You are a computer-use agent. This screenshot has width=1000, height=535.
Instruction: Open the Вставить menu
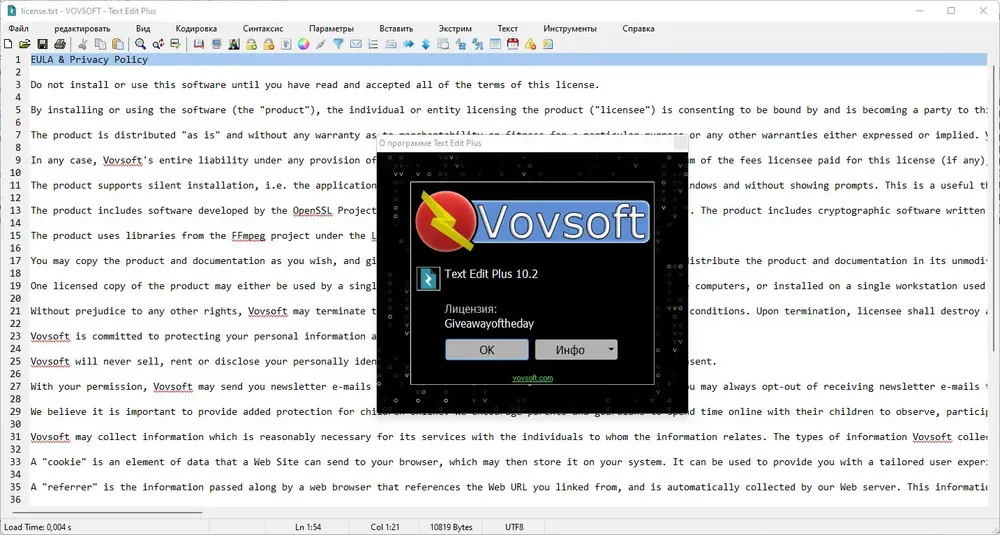pos(396,29)
